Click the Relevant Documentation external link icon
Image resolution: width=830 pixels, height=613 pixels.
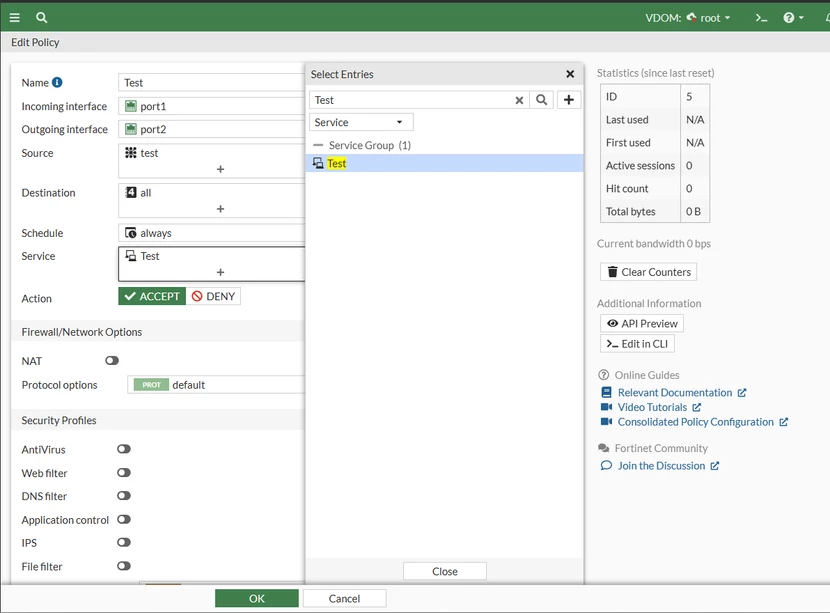click(x=742, y=393)
